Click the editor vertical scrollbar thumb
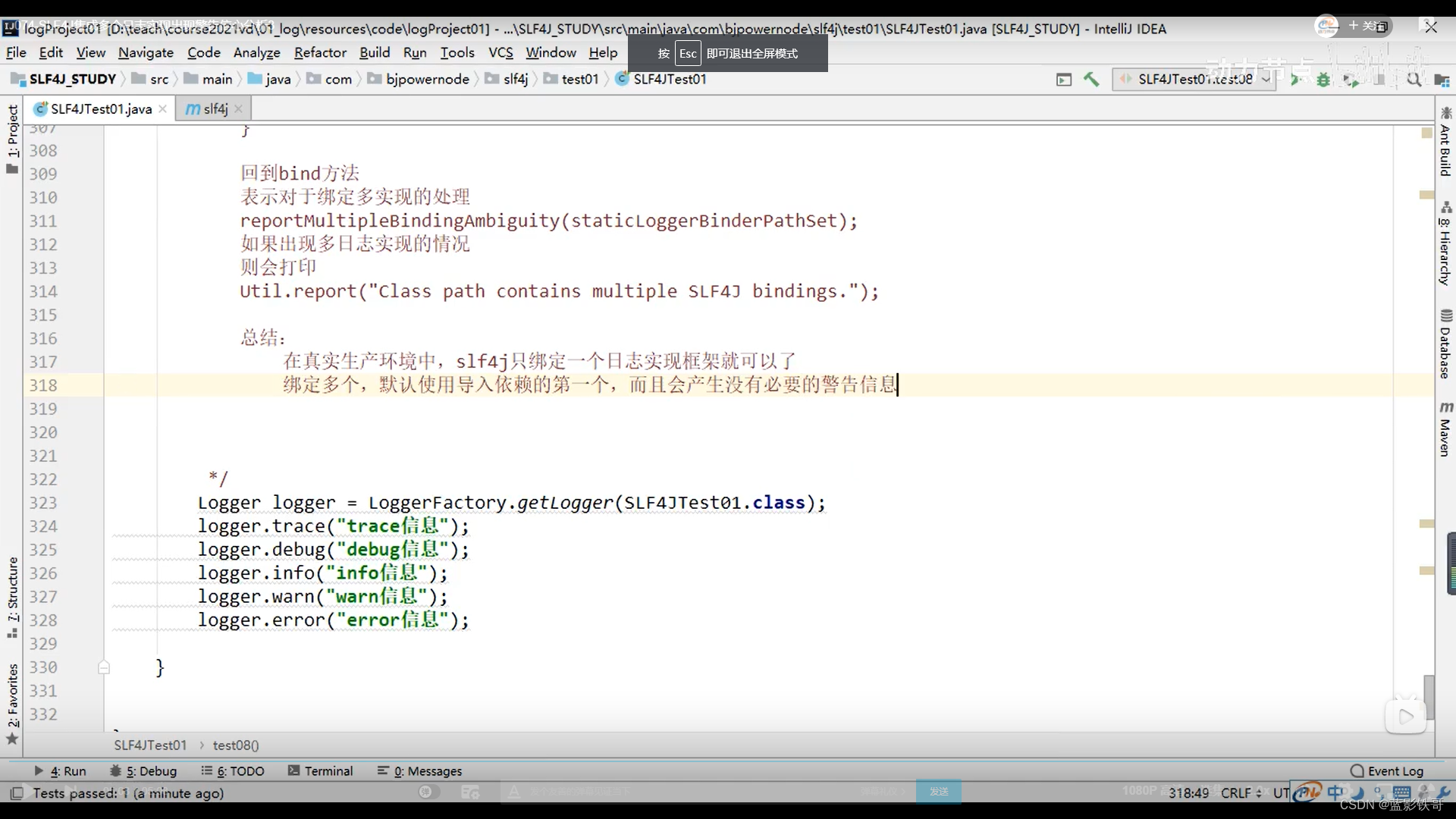 [1429, 697]
